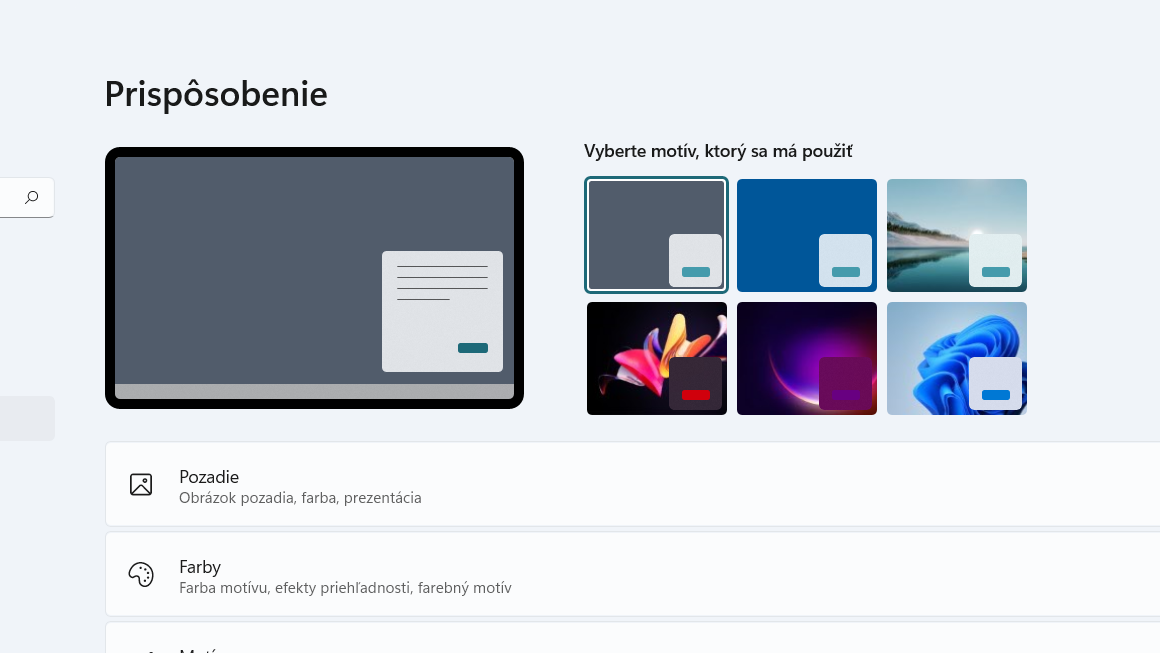Click the Obrázok pozadia, farba, prezentácia text

[300, 497]
